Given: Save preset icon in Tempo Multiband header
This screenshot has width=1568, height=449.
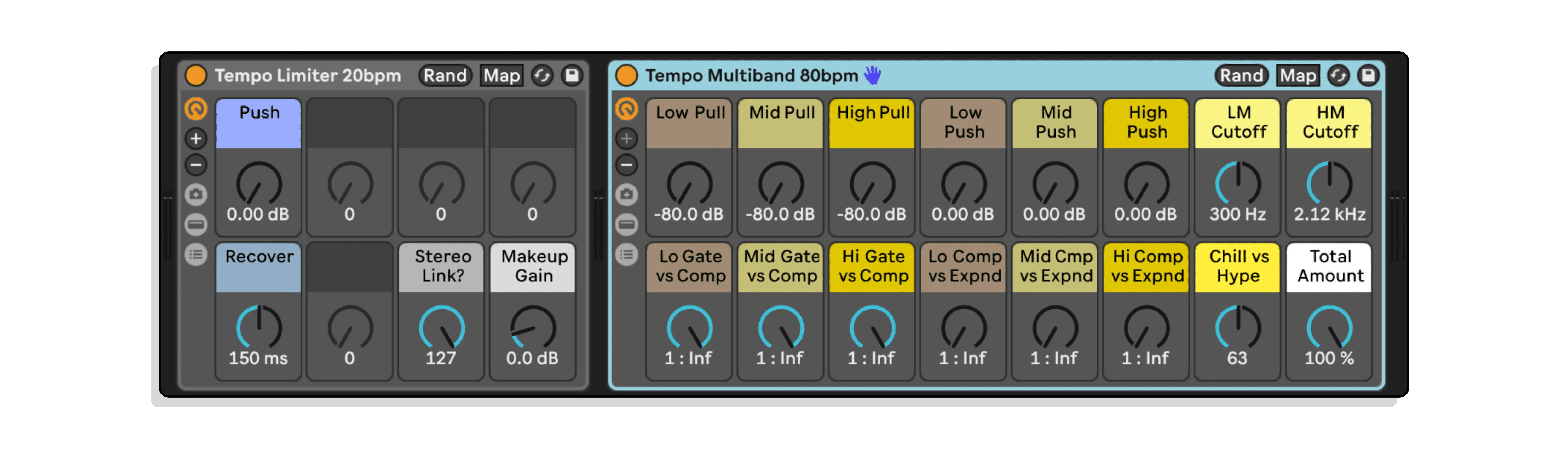Looking at the screenshot, I should pyautogui.click(x=1368, y=75).
